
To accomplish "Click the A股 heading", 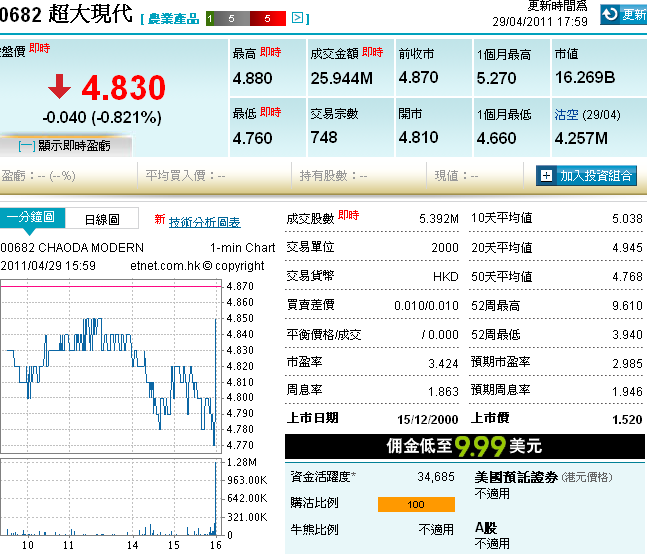I will coord(486,528).
